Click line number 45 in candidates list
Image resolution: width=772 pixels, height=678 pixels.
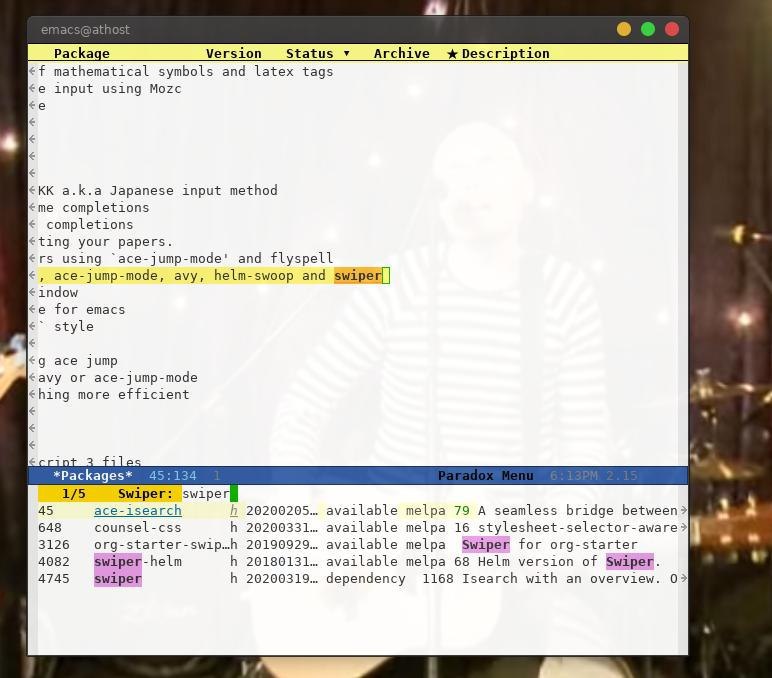46,511
